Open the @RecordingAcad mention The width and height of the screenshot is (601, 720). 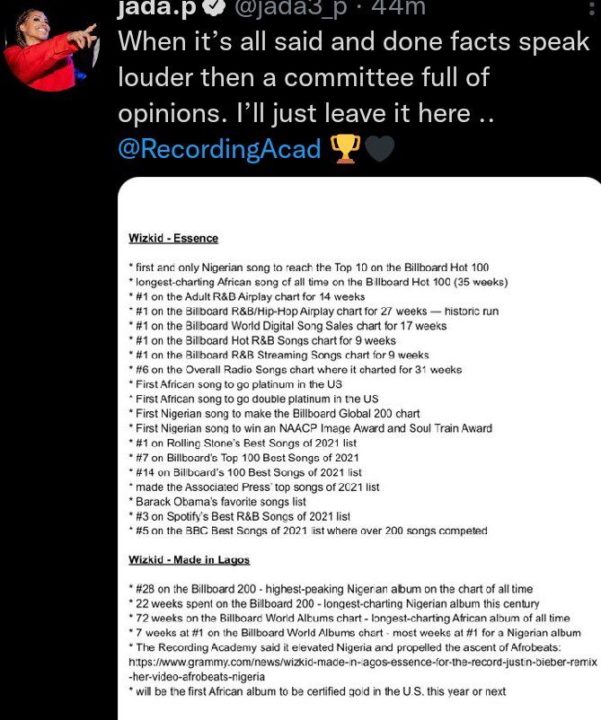click(220, 149)
